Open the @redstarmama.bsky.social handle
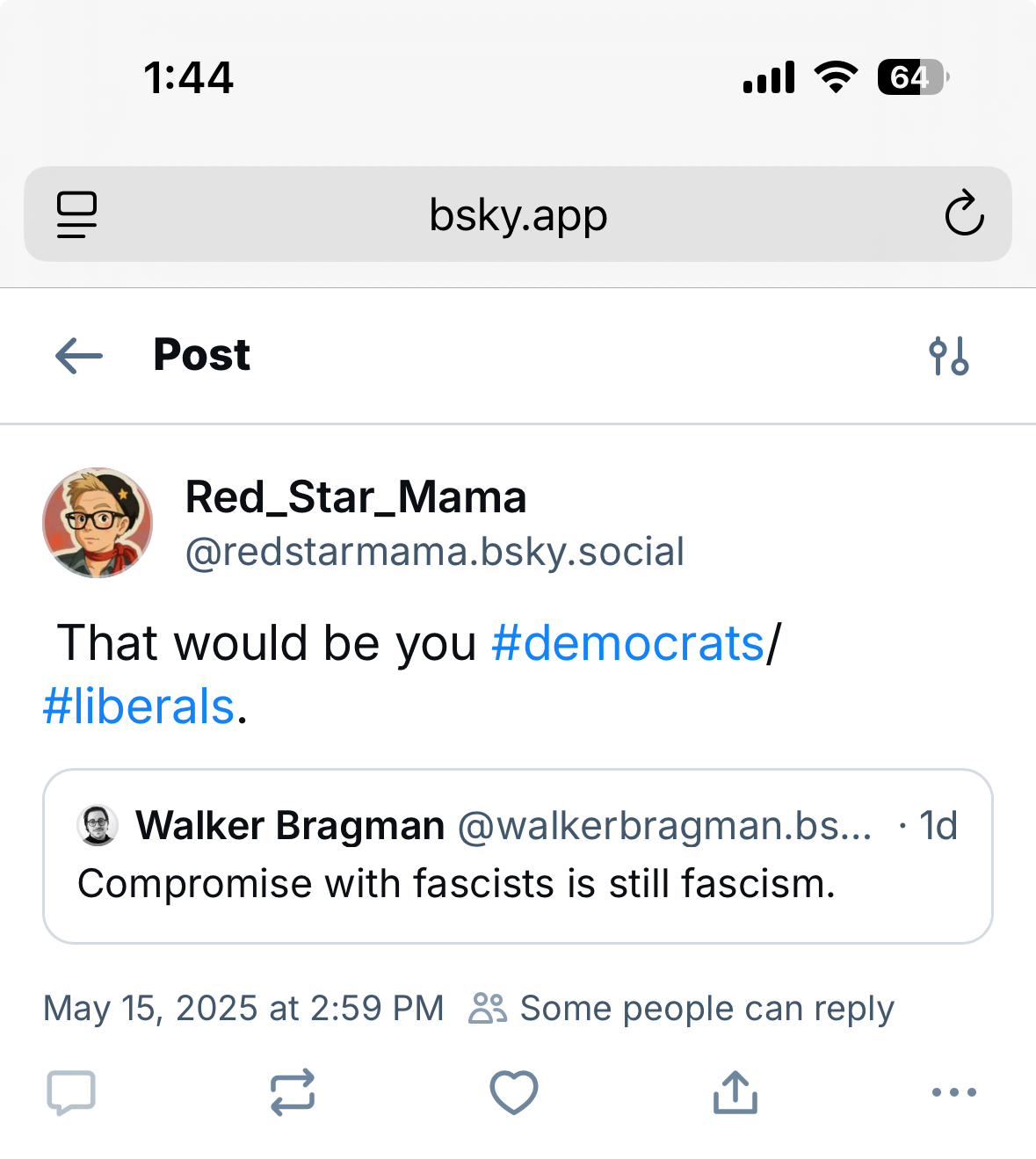The width and height of the screenshot is (1036, 1159). tap(434, 552)
